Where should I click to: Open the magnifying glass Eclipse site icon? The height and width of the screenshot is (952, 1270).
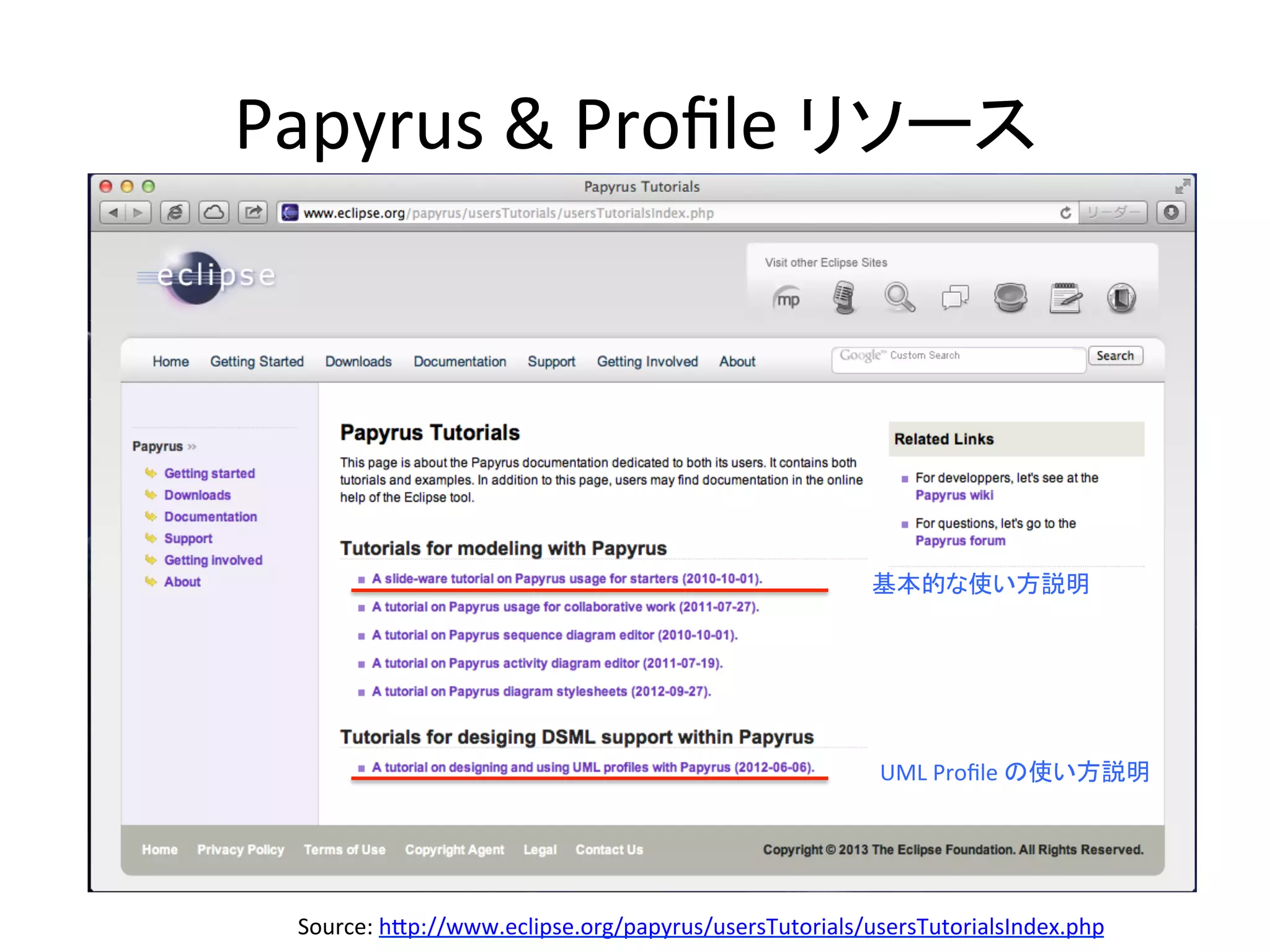point(899,297)
